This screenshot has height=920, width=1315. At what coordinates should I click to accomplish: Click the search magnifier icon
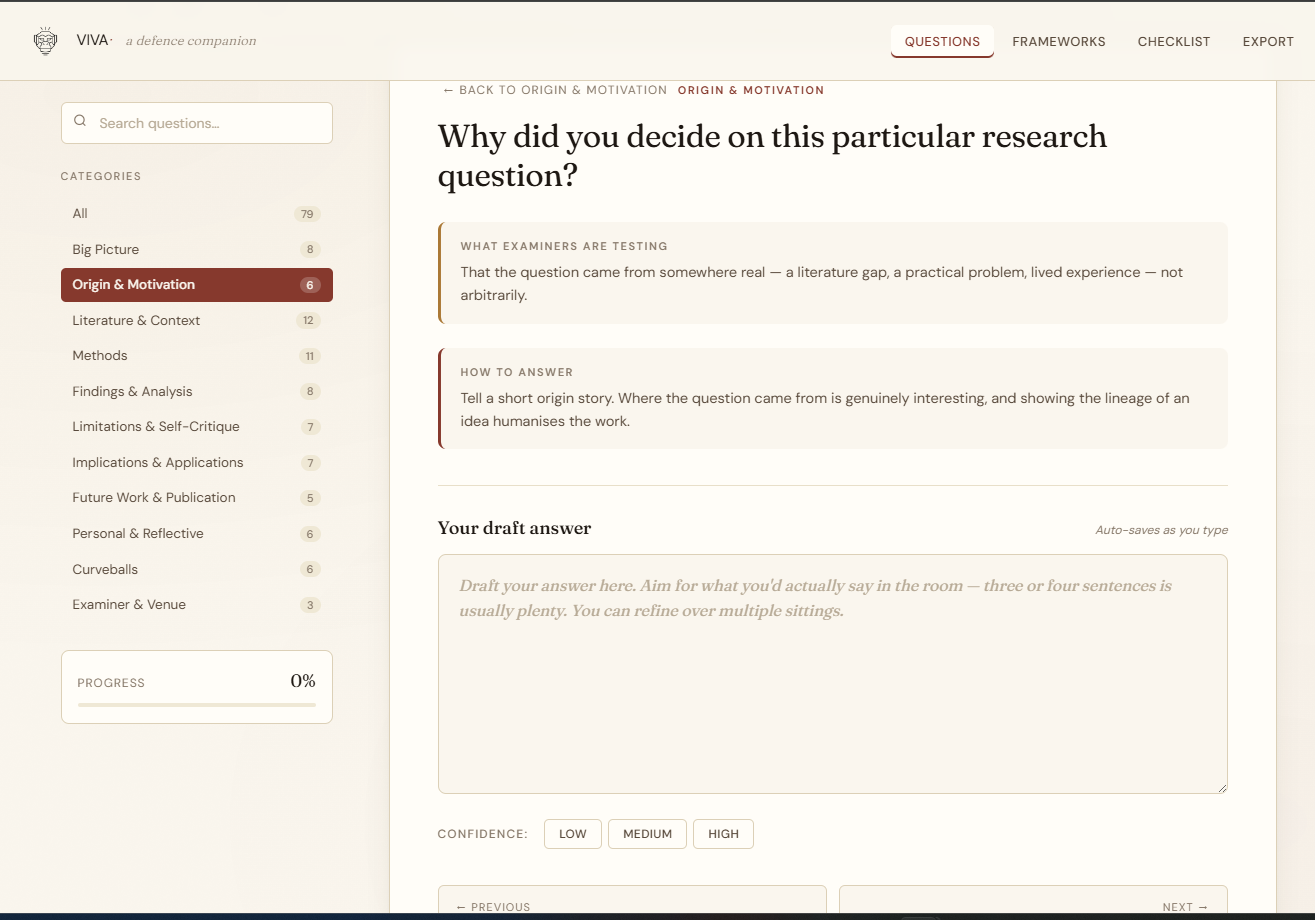[80, 121]
